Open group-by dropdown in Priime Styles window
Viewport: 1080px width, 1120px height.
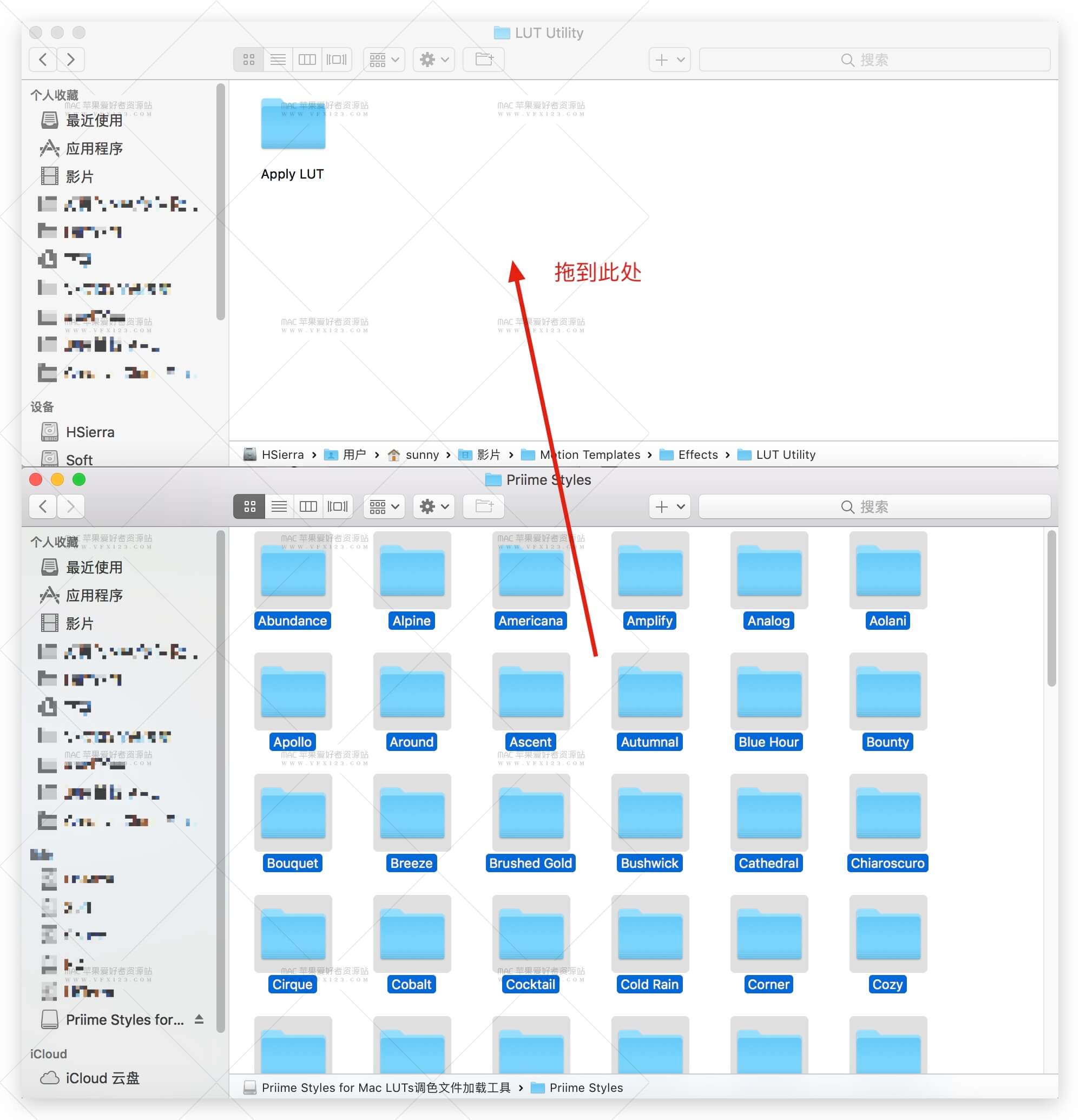tap(384, 506)
